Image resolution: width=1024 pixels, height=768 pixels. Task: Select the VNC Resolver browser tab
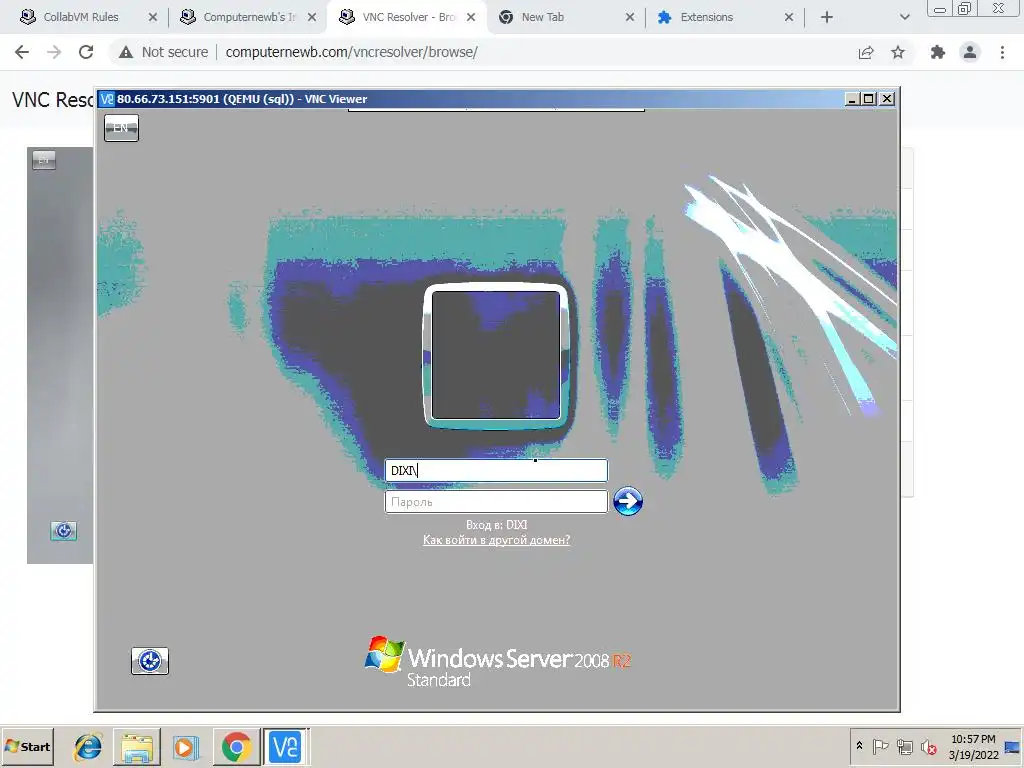pos(409,17)
